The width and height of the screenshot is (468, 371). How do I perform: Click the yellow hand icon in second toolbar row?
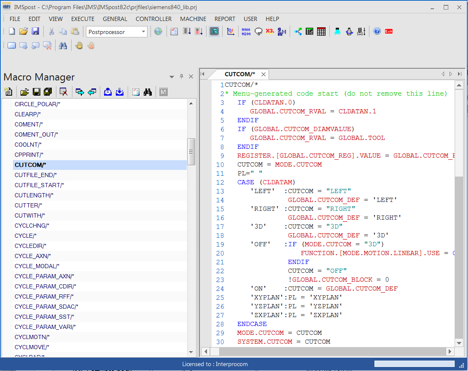(79, 46)
